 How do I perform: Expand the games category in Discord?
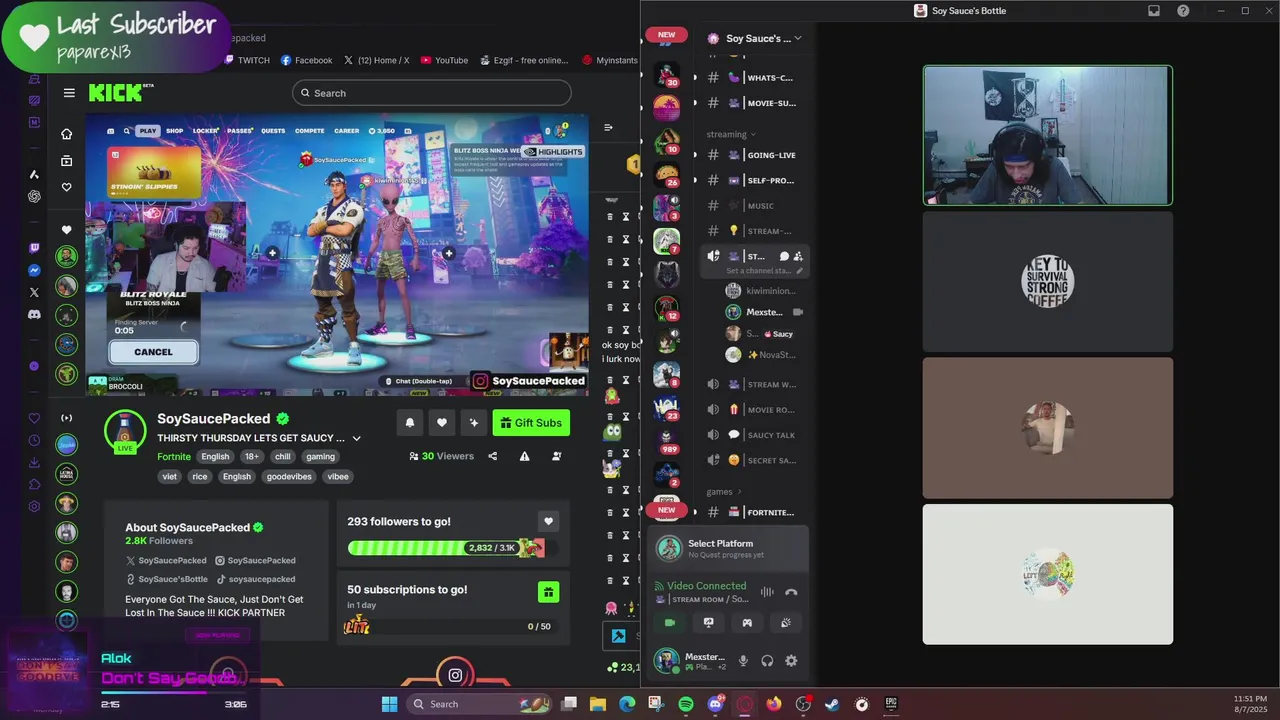click(725, 492)
